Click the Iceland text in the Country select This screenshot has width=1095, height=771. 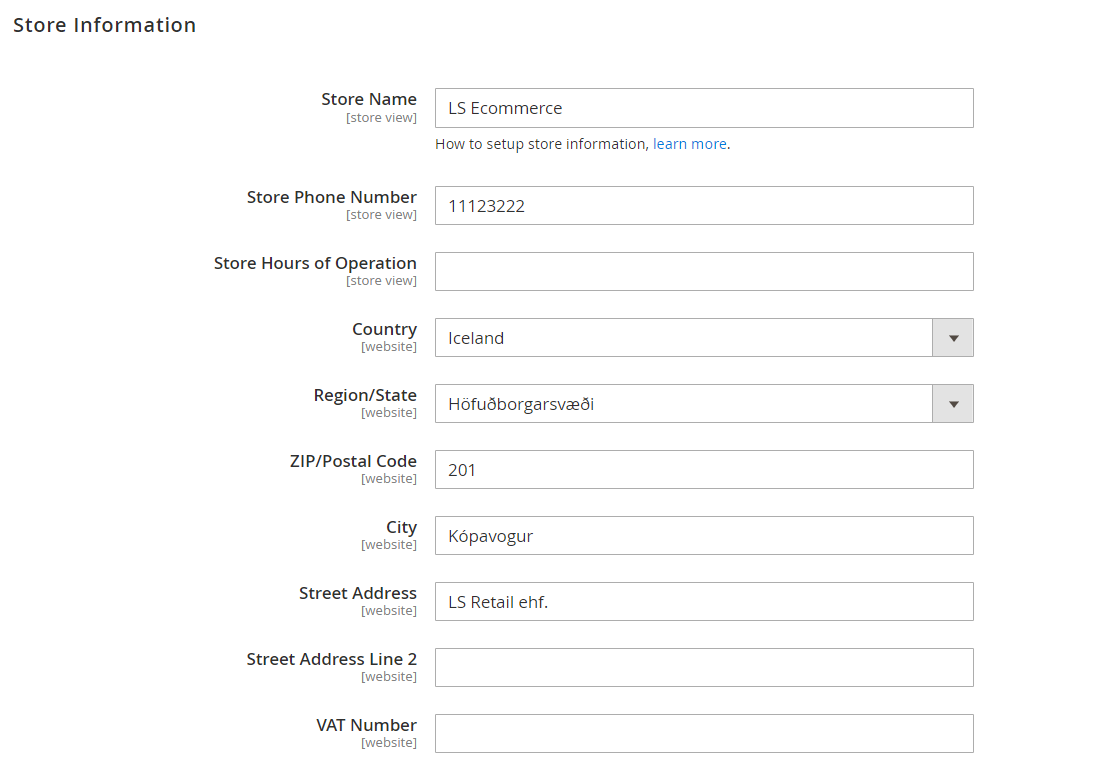click(476, 338)
